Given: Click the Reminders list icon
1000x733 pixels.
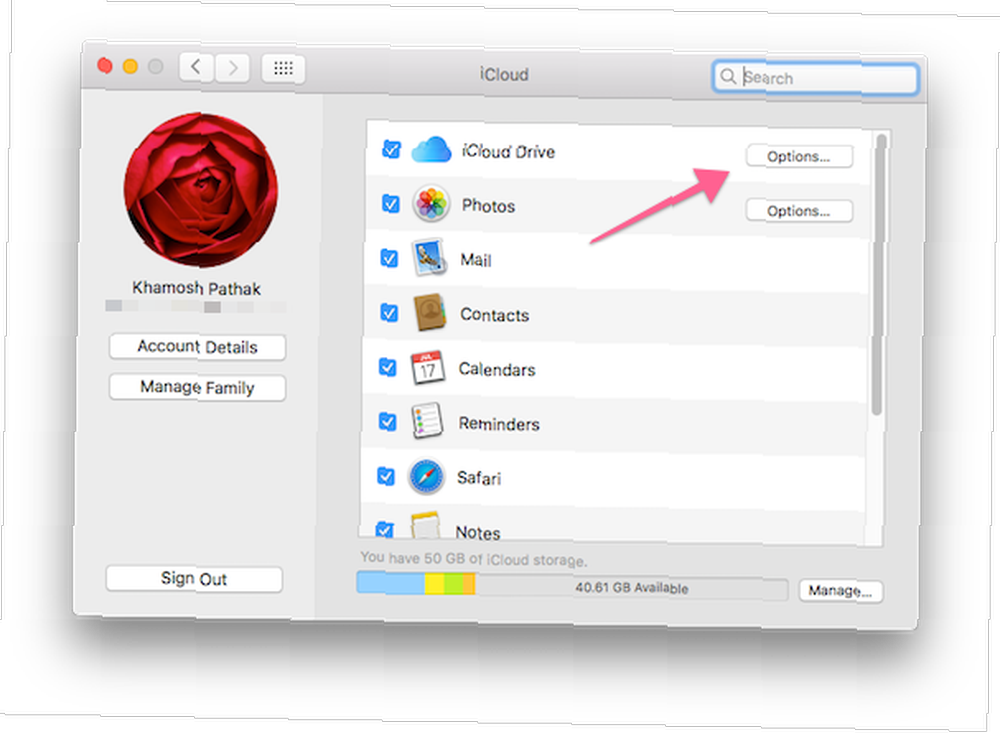Looking at the screenshot, I should (x=427, y=421).
